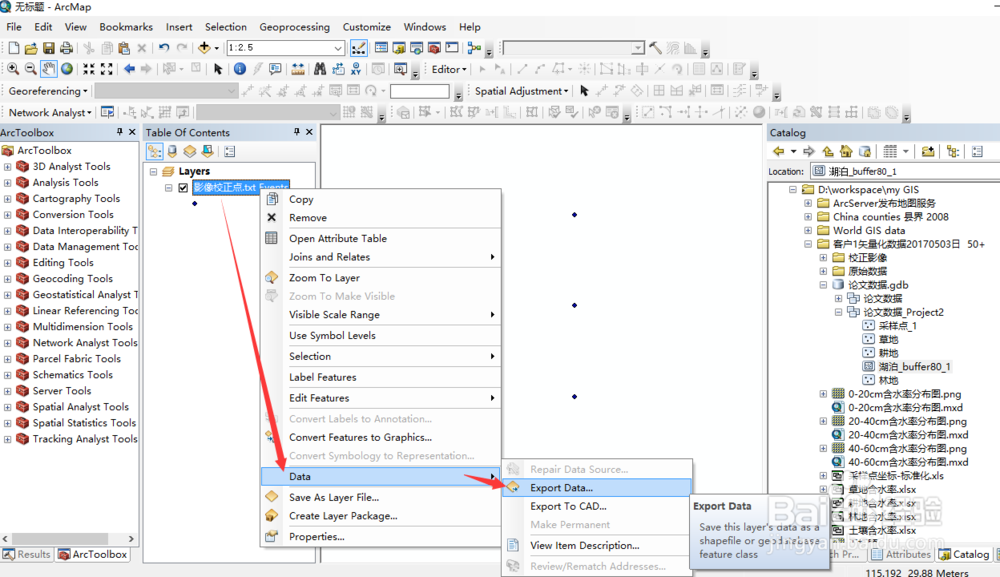Viewport: 1000px width, 577px height.
Task: Click the Print icon in Standard toolbar
Action: [x=66, y=48]
